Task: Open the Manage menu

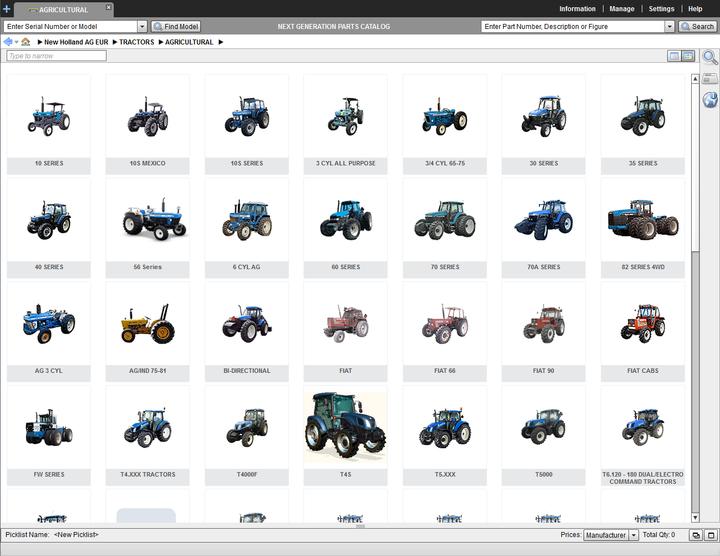Action: [x=622, y=9]
